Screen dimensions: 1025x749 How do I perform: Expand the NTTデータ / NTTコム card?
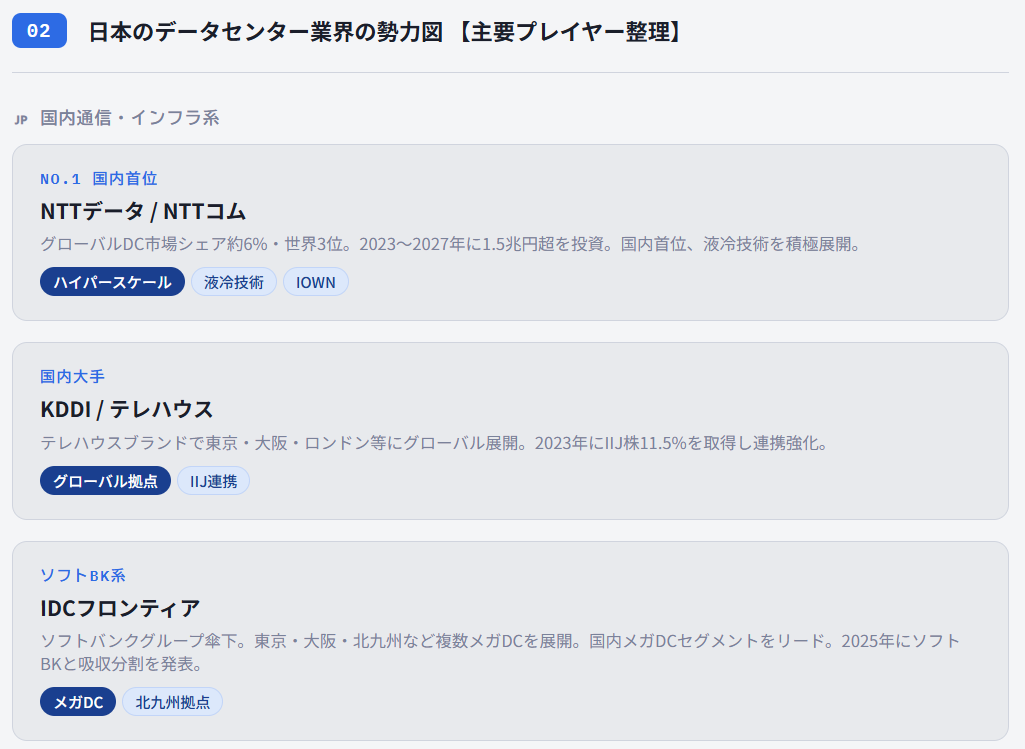(512, 231)
